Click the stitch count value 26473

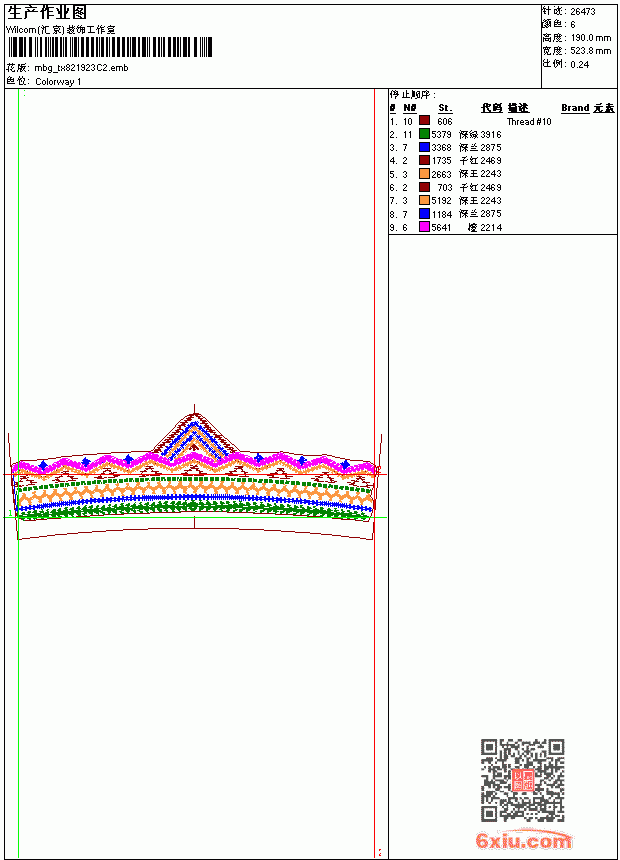[583, 12]
